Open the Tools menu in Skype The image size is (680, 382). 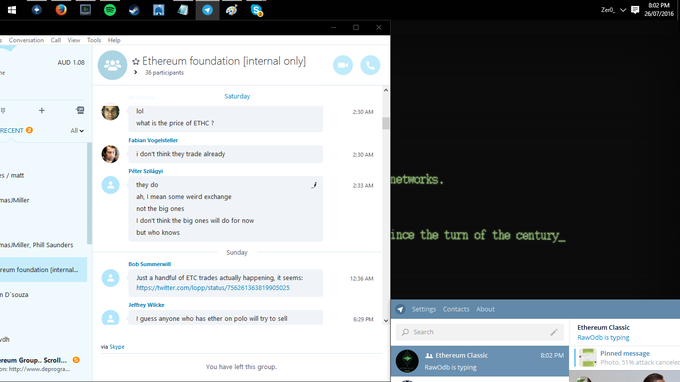click(x=94, y=40)
